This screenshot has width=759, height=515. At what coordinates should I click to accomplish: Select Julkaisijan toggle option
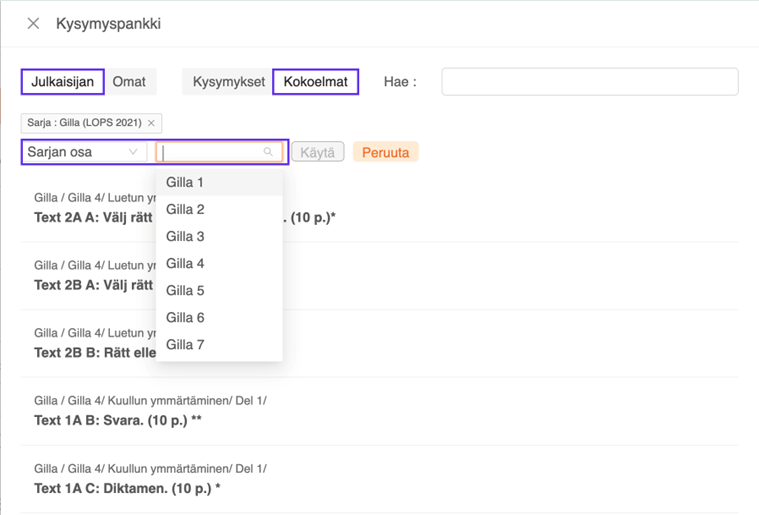tap(62, 82)
